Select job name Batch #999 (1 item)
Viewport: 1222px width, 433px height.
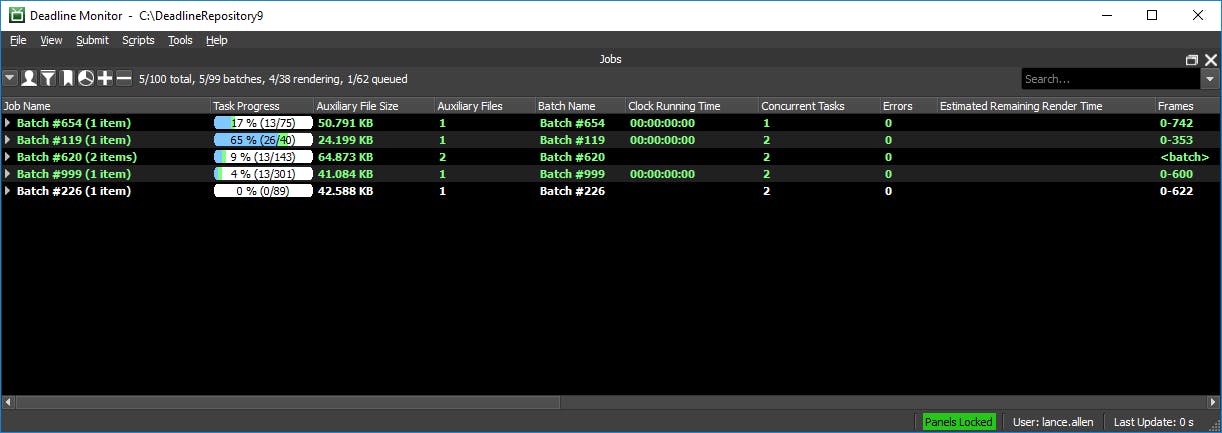(74, 174)
